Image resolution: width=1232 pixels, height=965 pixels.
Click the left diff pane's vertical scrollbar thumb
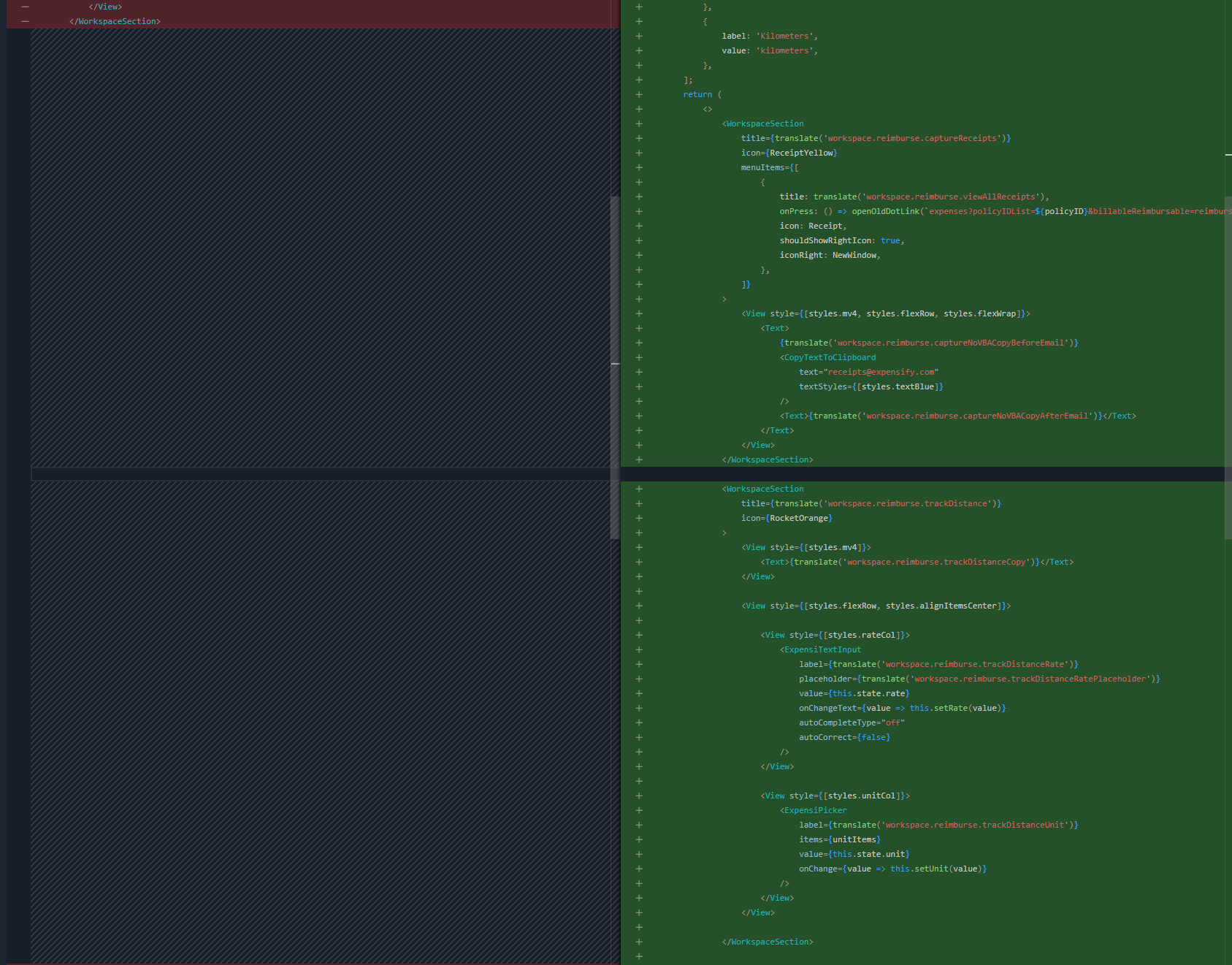click(615, 367)
